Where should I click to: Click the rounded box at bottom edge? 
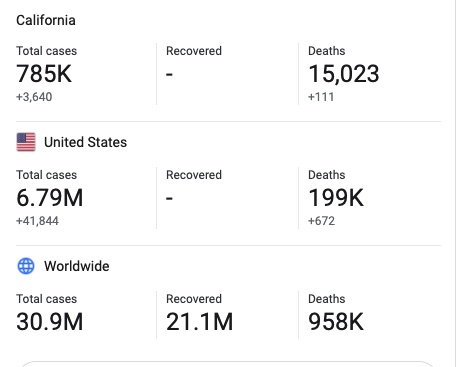coord(228,364)
